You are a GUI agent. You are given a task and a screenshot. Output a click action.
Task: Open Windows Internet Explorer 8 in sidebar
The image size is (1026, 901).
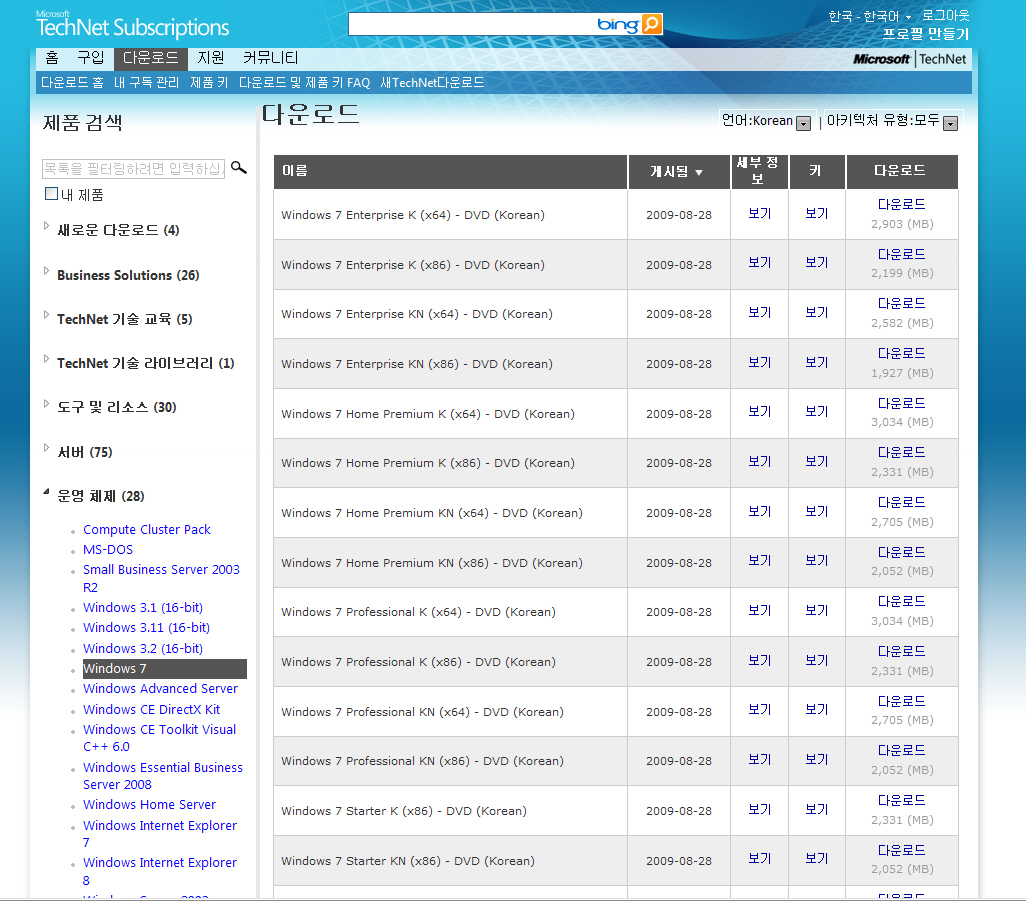[160, 871]
